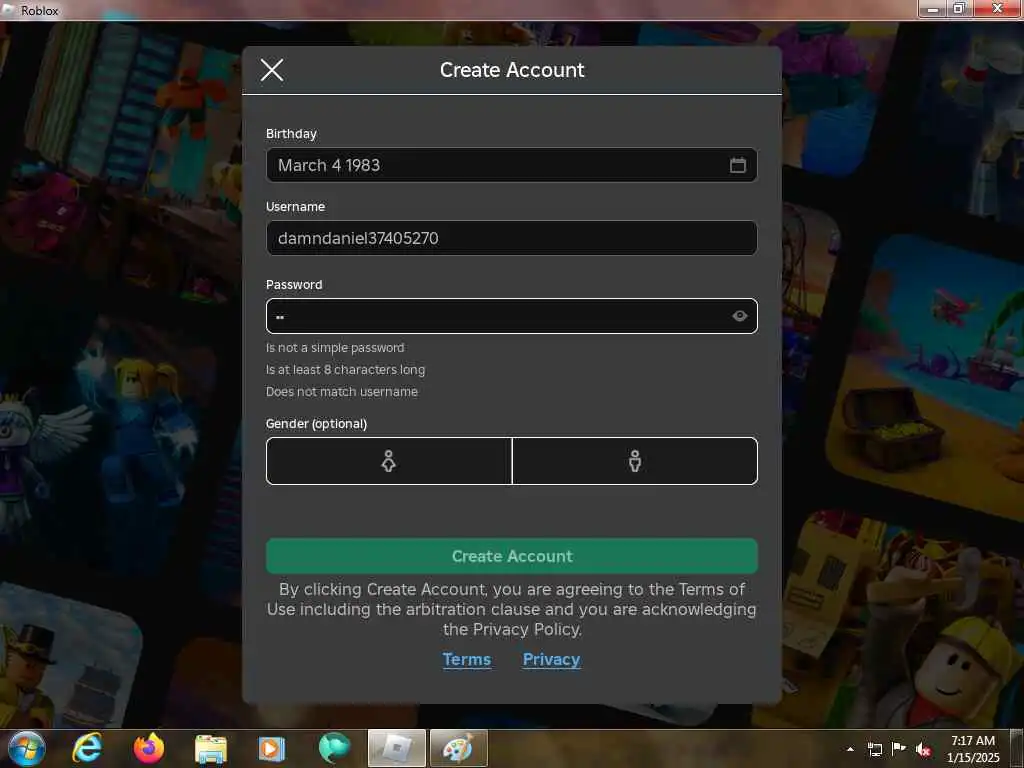Click 'Is not a simple password' hint text
This screenshot has height=768, width=1024.
pos(335,348)
